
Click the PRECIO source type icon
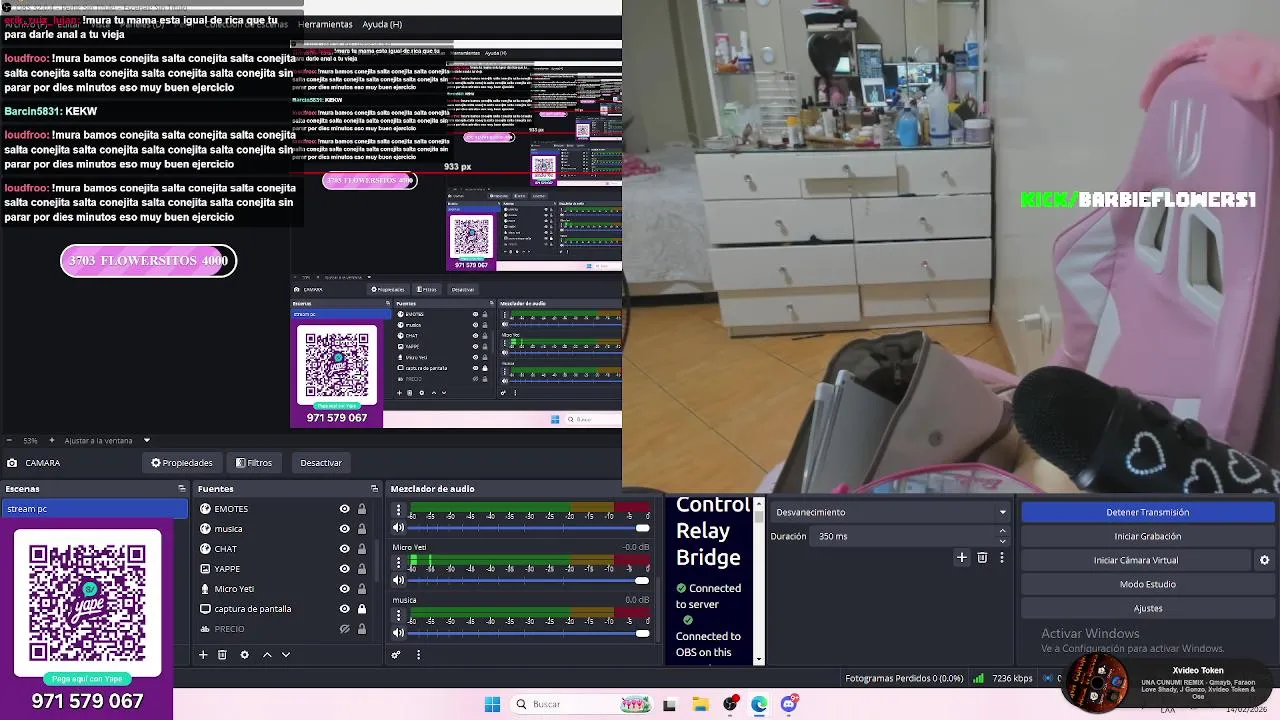(x=205, y=629)
